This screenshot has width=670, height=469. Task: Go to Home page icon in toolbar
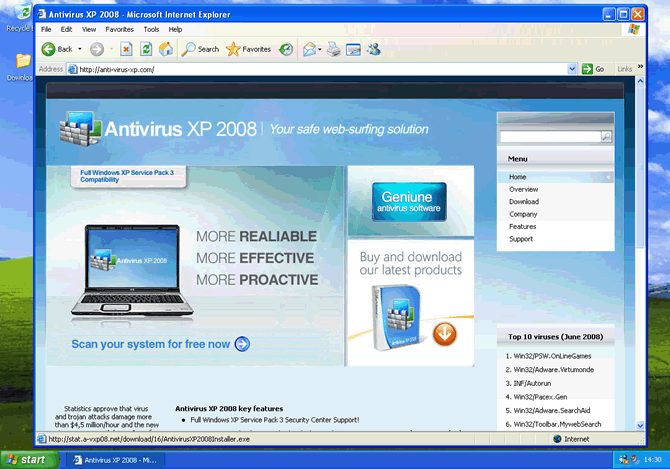click(x=166, y=49)
